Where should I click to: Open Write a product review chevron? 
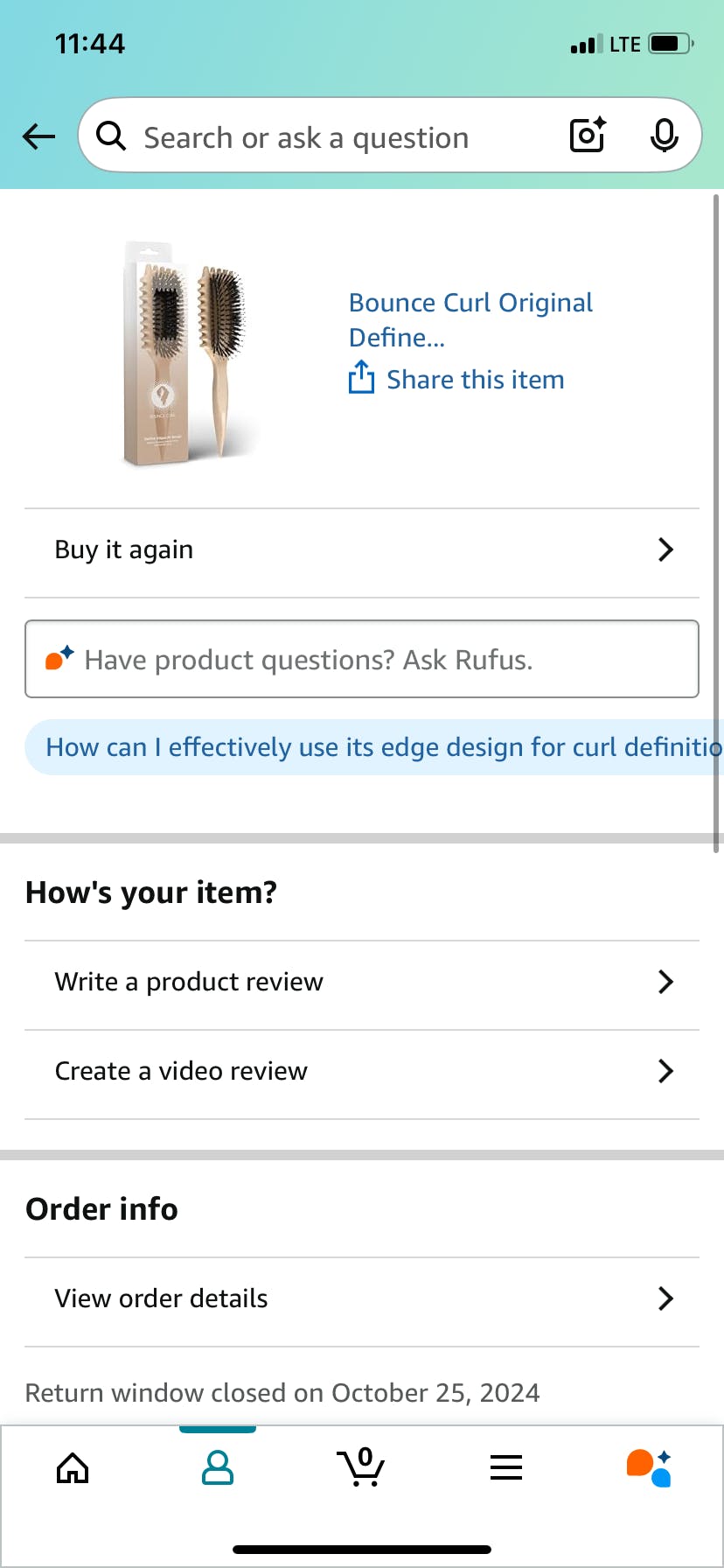click(x=665, y=982)
